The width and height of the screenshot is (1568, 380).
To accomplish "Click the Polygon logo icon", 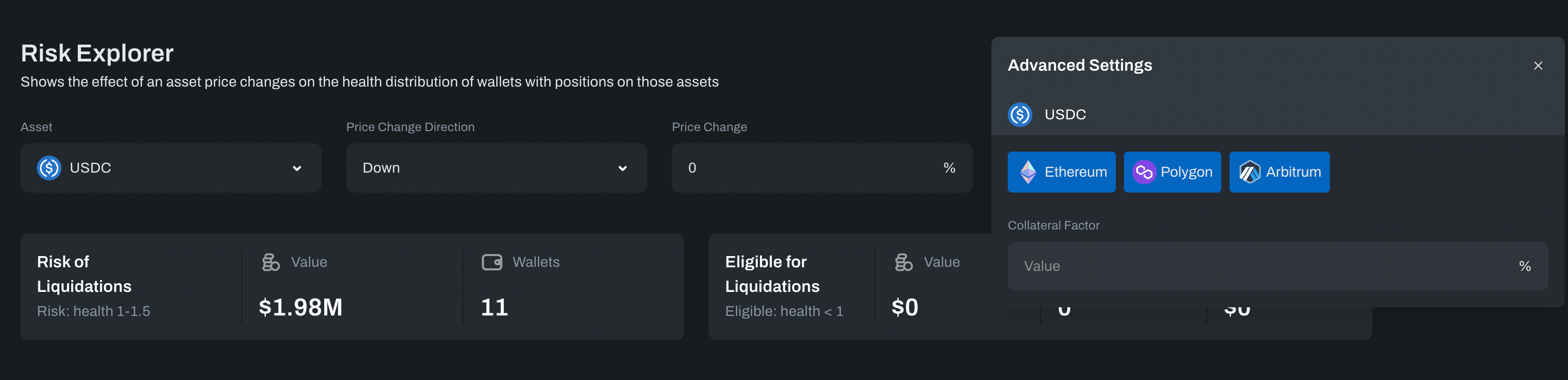I will [x=1144, y=173].
